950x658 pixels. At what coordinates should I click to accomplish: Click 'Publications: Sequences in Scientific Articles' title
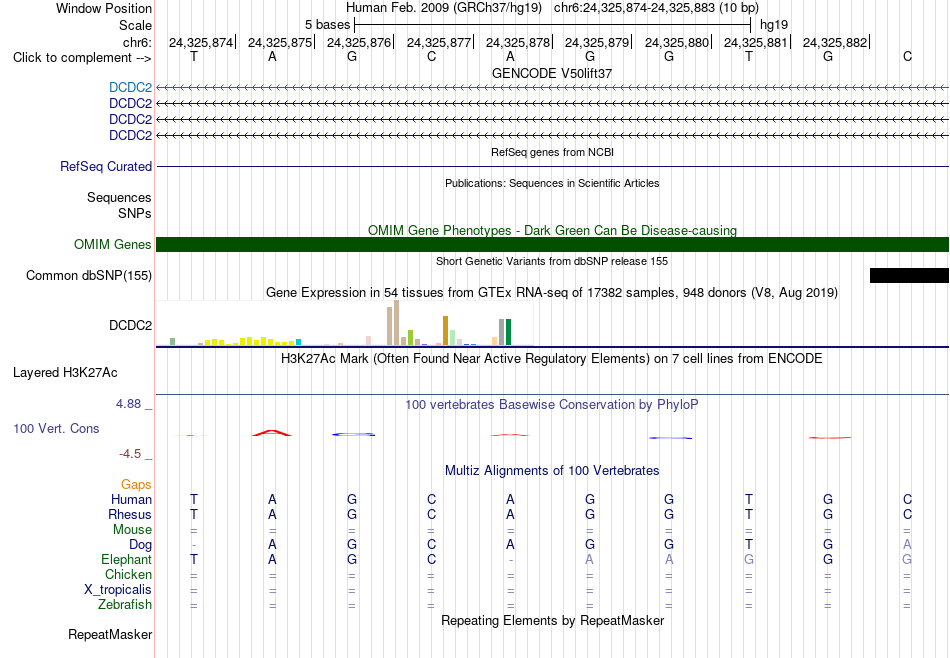pos(552,184)
